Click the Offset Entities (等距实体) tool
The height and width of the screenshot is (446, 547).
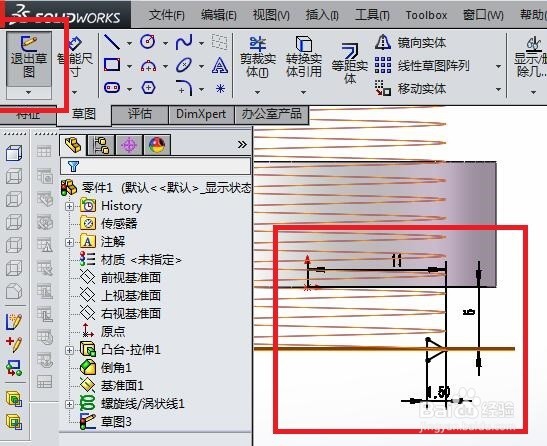[x=350, y=64]
